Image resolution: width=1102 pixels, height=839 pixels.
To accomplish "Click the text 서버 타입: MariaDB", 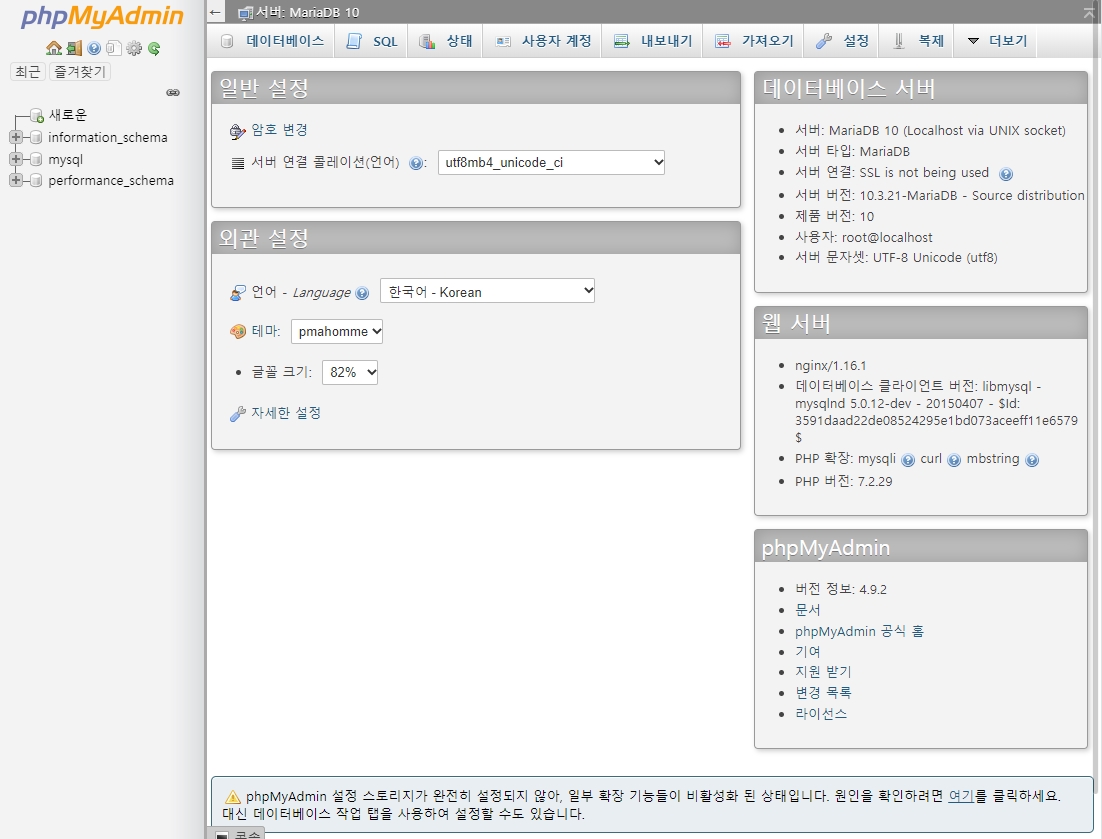I will coord(853,151).
